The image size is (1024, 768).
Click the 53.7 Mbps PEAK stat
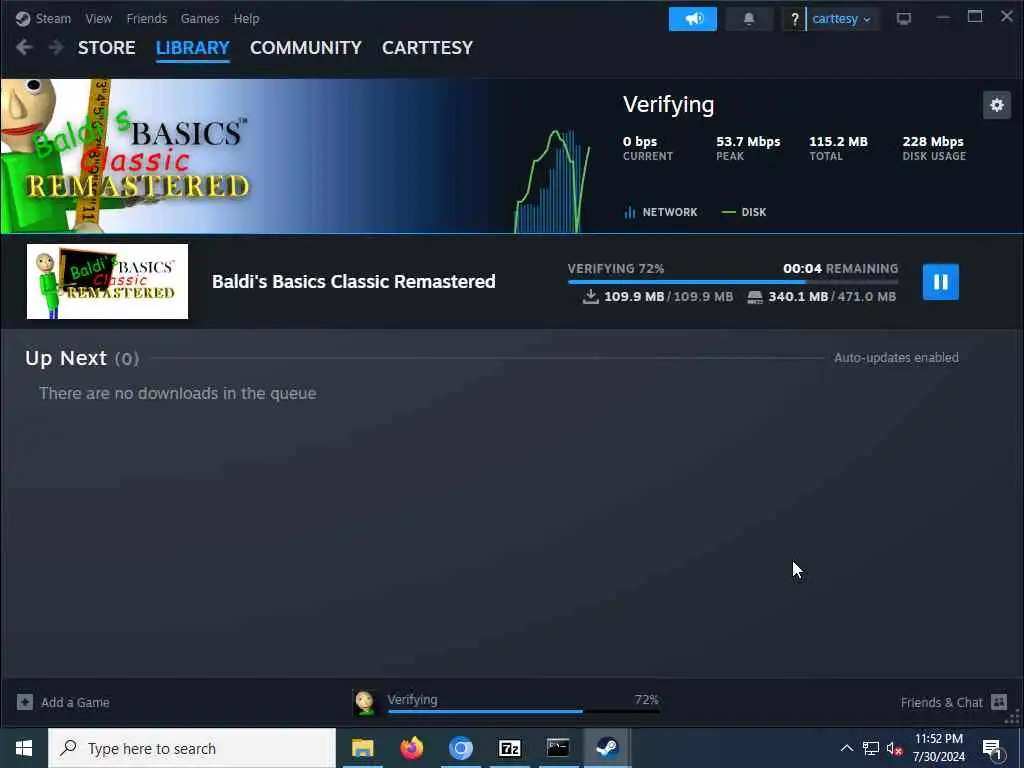[x=748, y=148]
